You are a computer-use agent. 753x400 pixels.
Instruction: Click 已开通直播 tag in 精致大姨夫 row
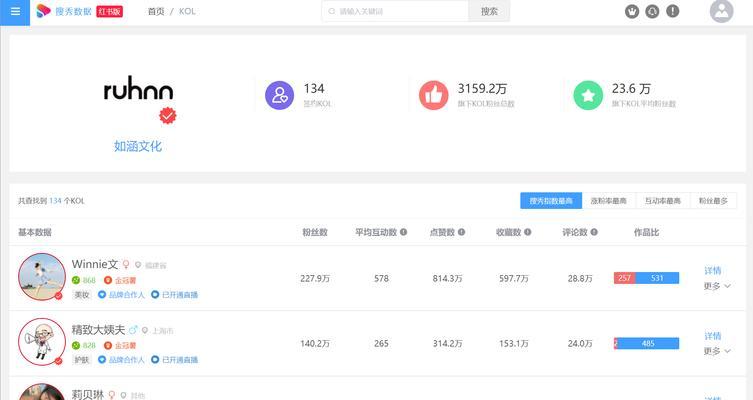(x=174, y=360)
